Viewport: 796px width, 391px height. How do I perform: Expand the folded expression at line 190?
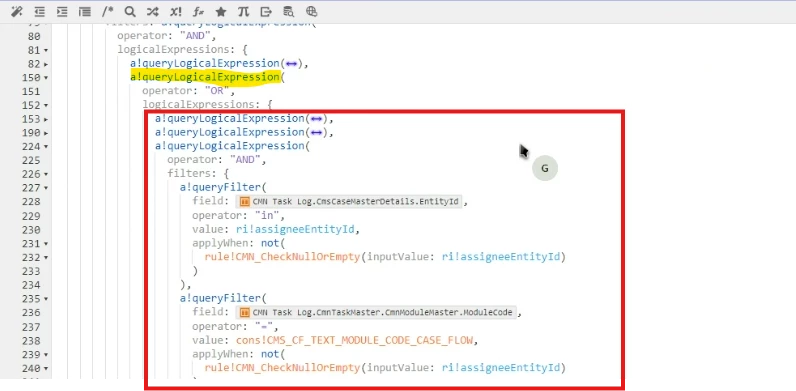[46, 133]
